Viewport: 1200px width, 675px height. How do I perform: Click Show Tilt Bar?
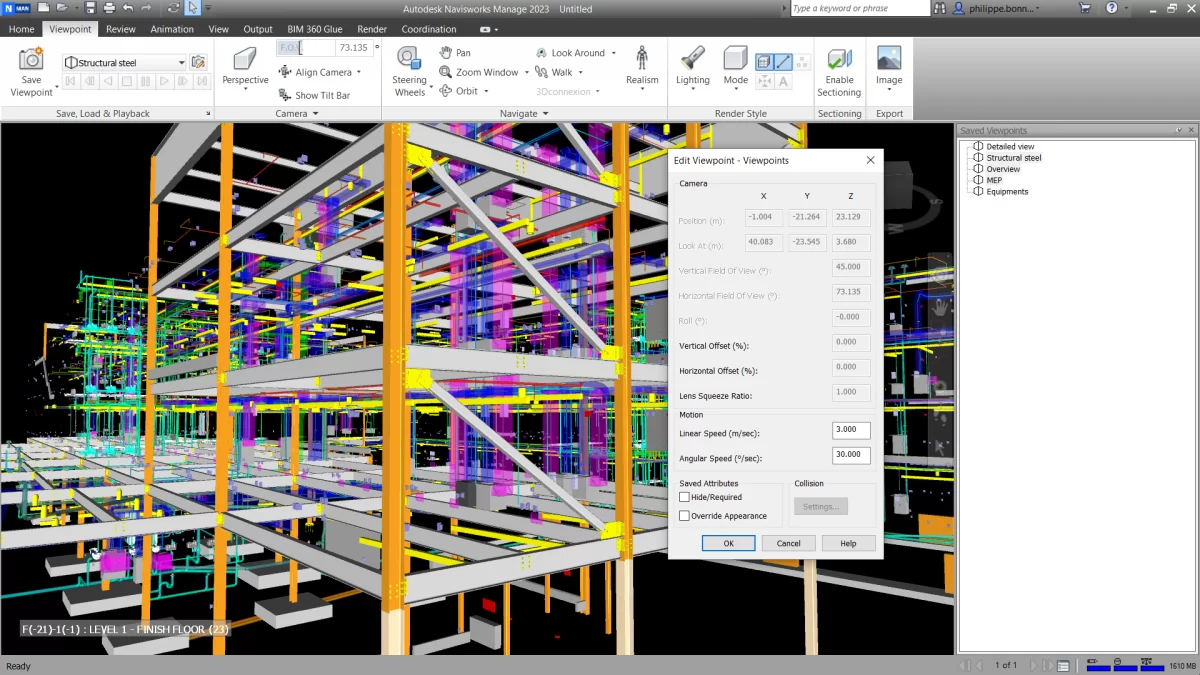pos(314,95)
